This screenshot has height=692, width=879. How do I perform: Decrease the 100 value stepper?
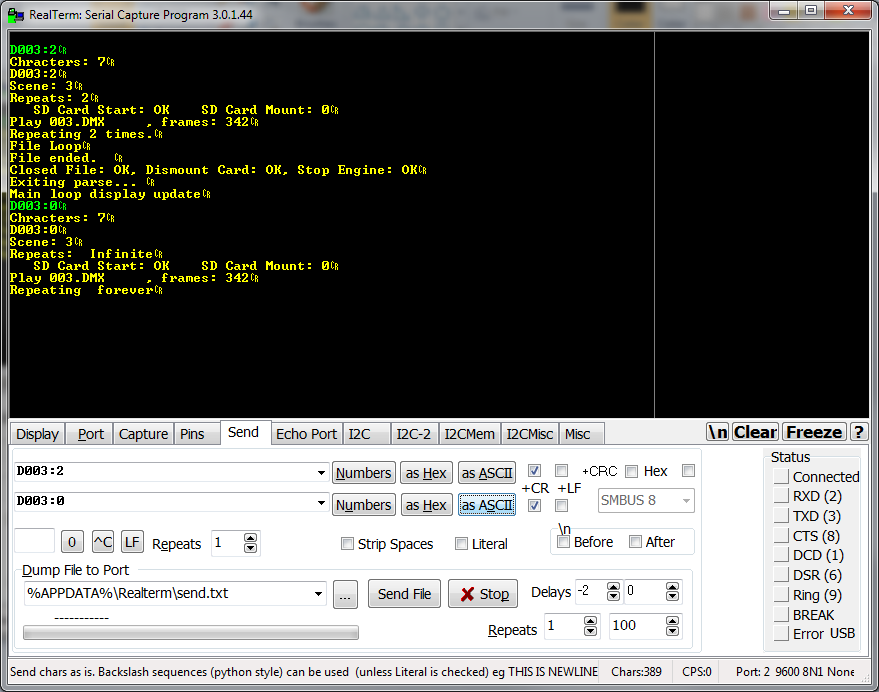[x=672, y=631]
